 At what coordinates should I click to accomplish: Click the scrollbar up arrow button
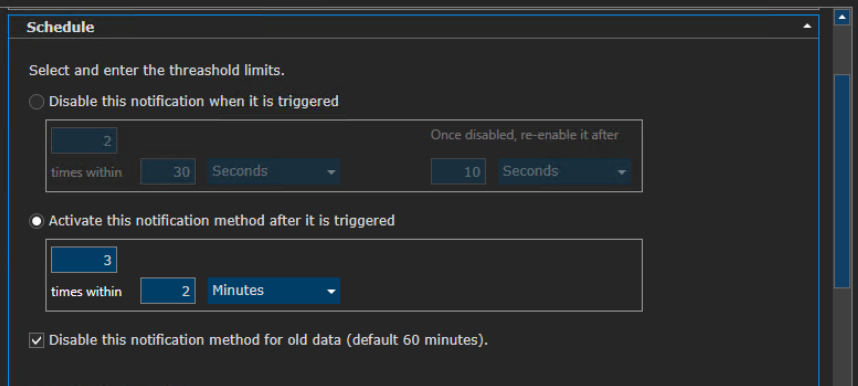pos(841,17)
